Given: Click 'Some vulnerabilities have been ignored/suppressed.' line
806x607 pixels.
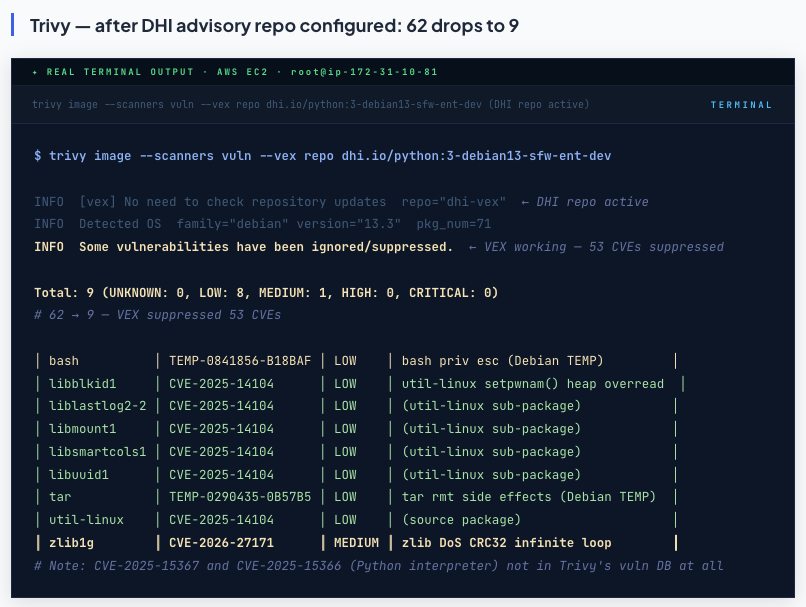Looking at the screenshot, I should (x=243, y=247).
